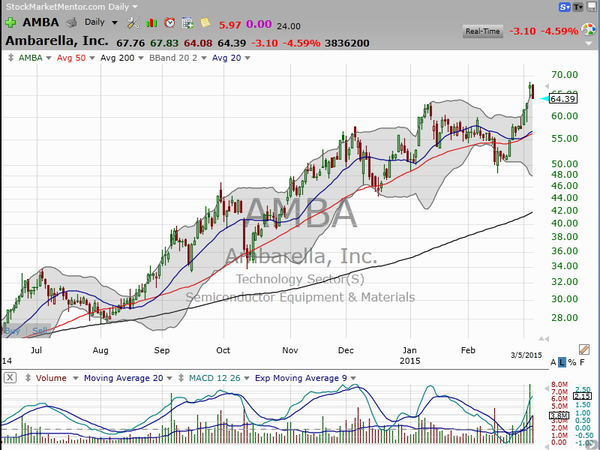
Task: Click the 67.83 high price value
Action: coord(164,43)
